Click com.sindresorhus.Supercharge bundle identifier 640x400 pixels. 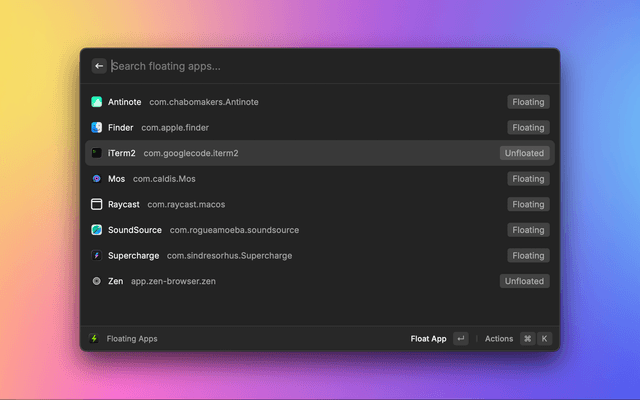[x=229, y=256]
